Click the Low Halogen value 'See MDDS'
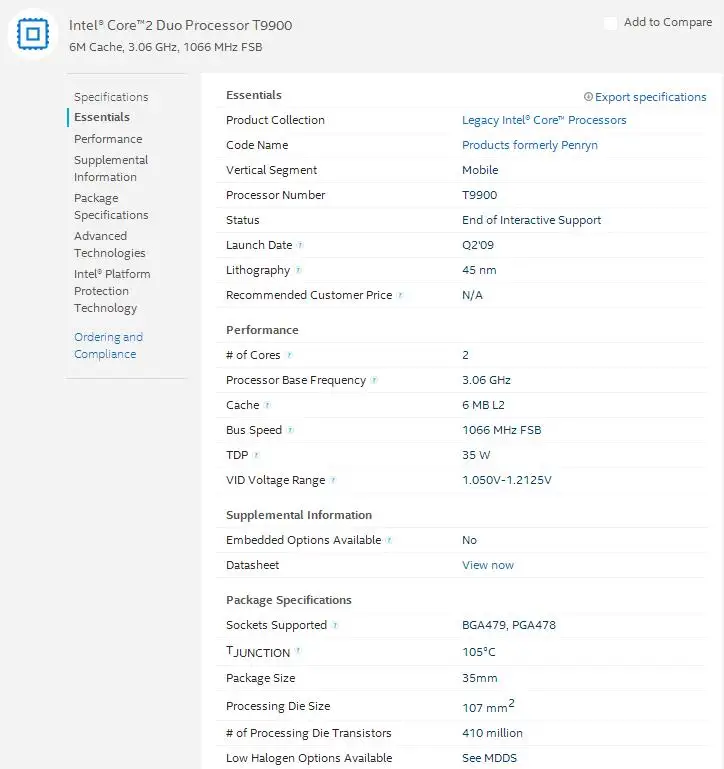The width and height of the screenshot is (724, 769). pyautogui.click(x=490, y=758)
